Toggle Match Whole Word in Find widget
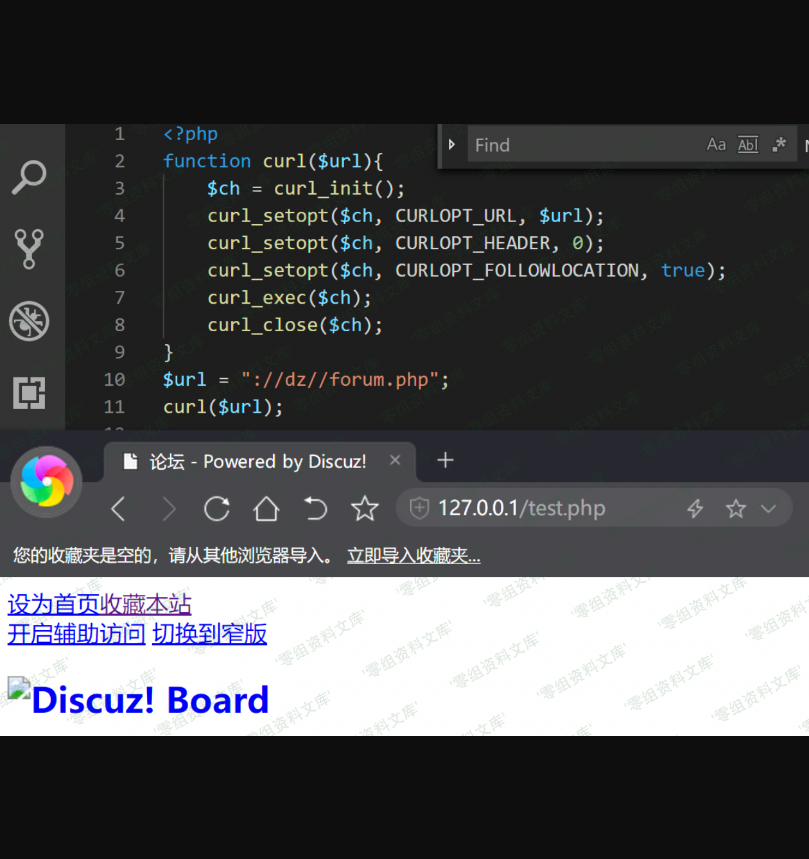This screenshot has width=809, height=859. (748, 145)
